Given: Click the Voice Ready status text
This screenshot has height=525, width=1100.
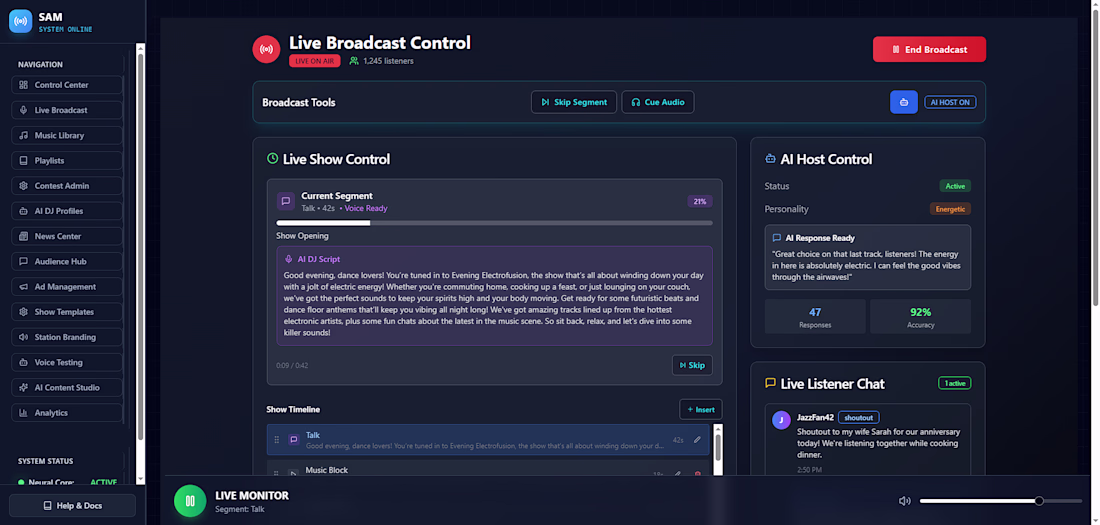Looking at the screenshot, I should 365,208.
